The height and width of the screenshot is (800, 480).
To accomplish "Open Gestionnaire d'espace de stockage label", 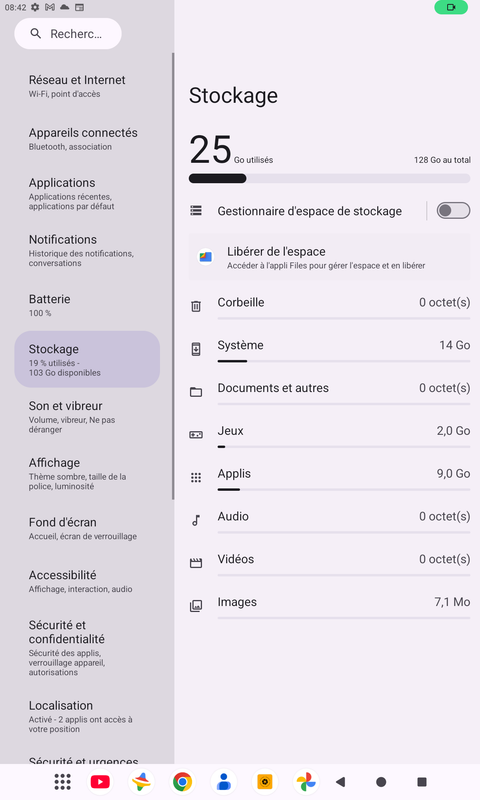I will [310, 211].
